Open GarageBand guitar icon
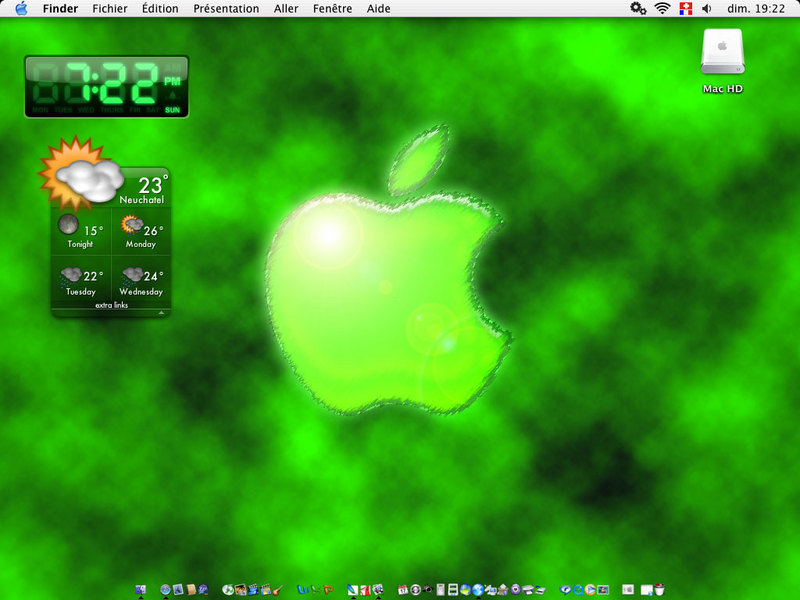 (x=278, y=590)
